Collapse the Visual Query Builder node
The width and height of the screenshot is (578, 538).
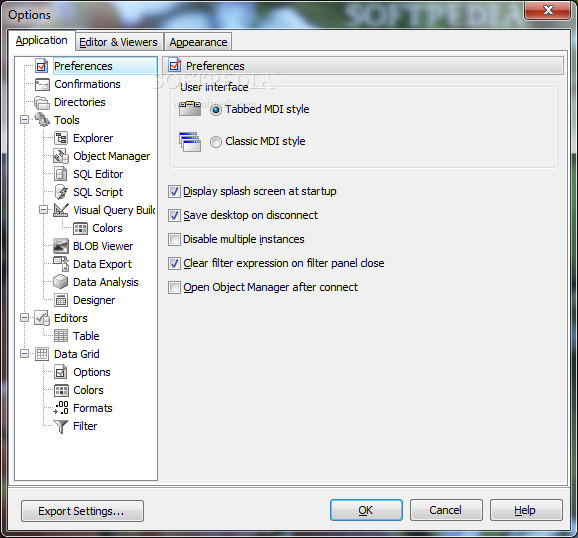coord(43,210)
